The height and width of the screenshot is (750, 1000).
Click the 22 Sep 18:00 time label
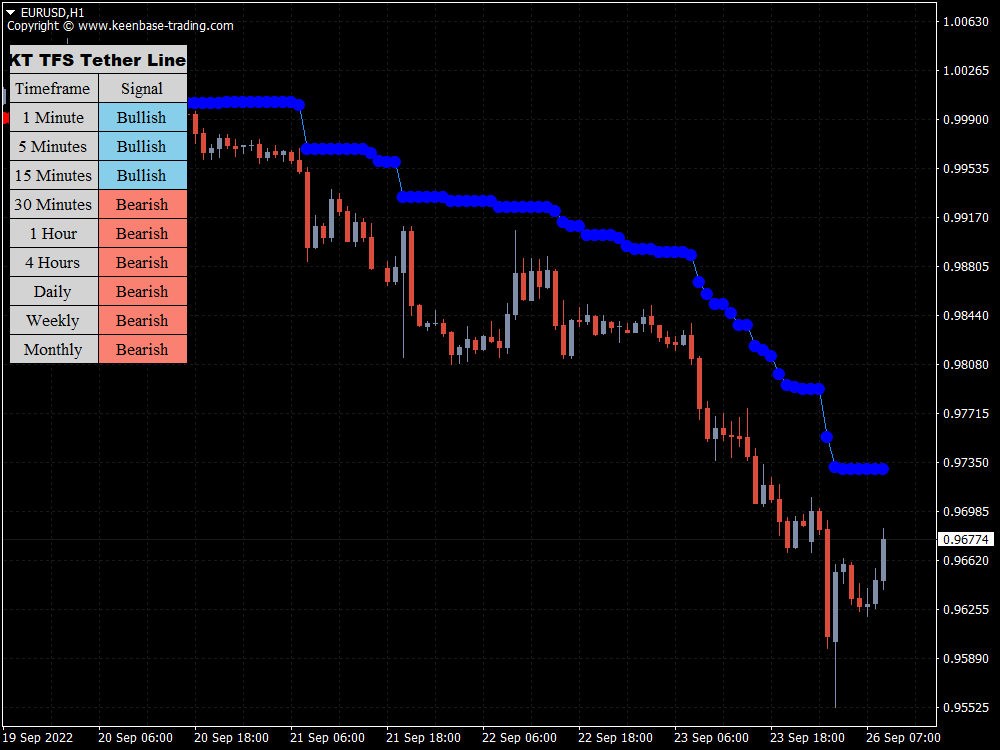615,738
